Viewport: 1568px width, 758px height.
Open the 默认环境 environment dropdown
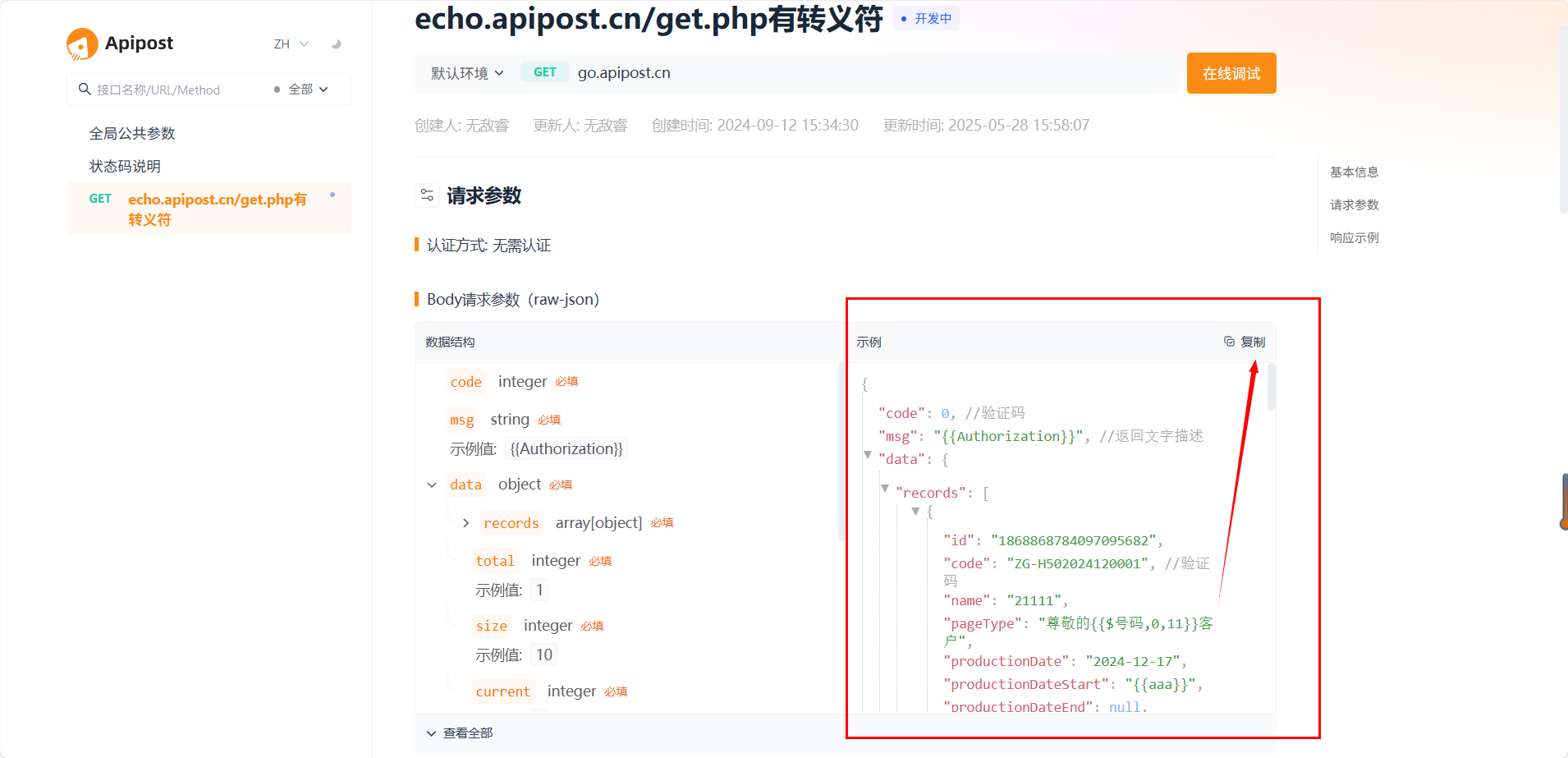(467, 73)
